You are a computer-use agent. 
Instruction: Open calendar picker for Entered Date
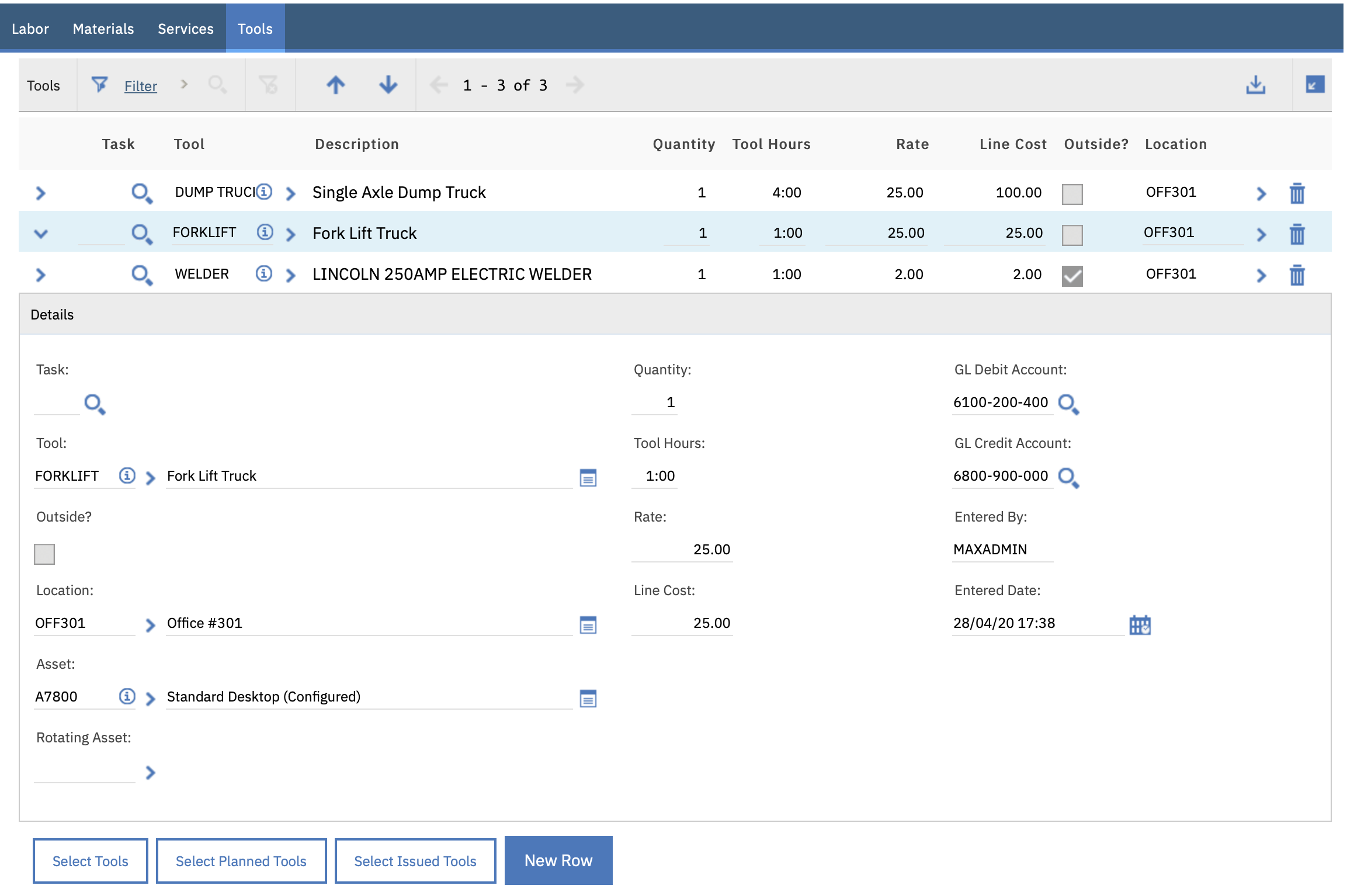tap(1140, 625)
